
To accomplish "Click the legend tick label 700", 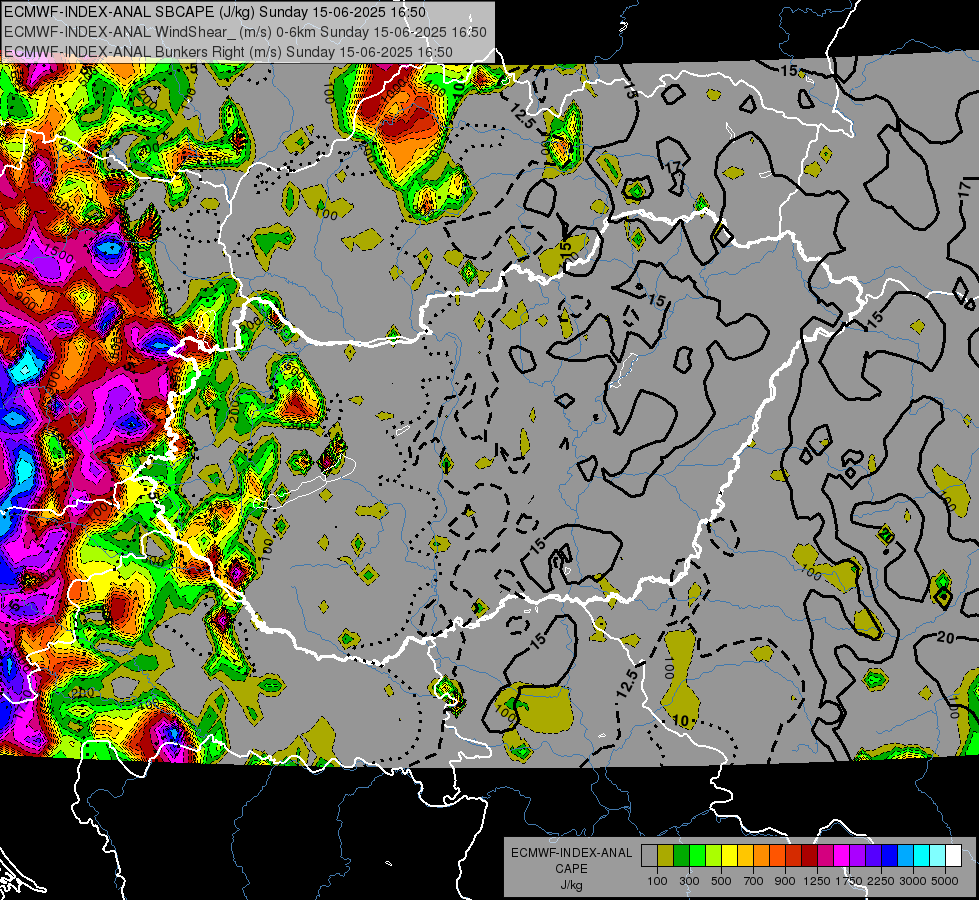I will click(754, 881).
